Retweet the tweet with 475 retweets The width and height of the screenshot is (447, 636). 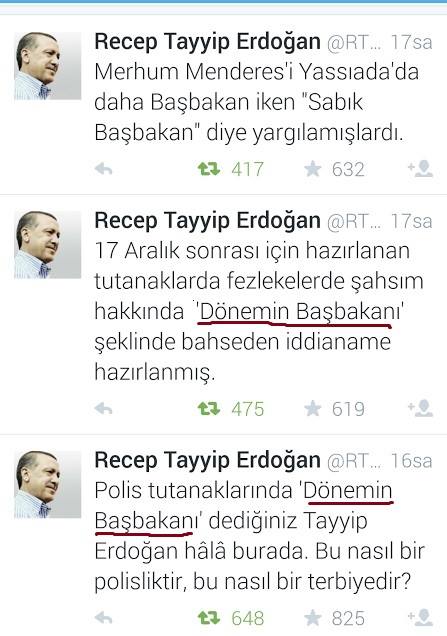(x=209, y=408)
